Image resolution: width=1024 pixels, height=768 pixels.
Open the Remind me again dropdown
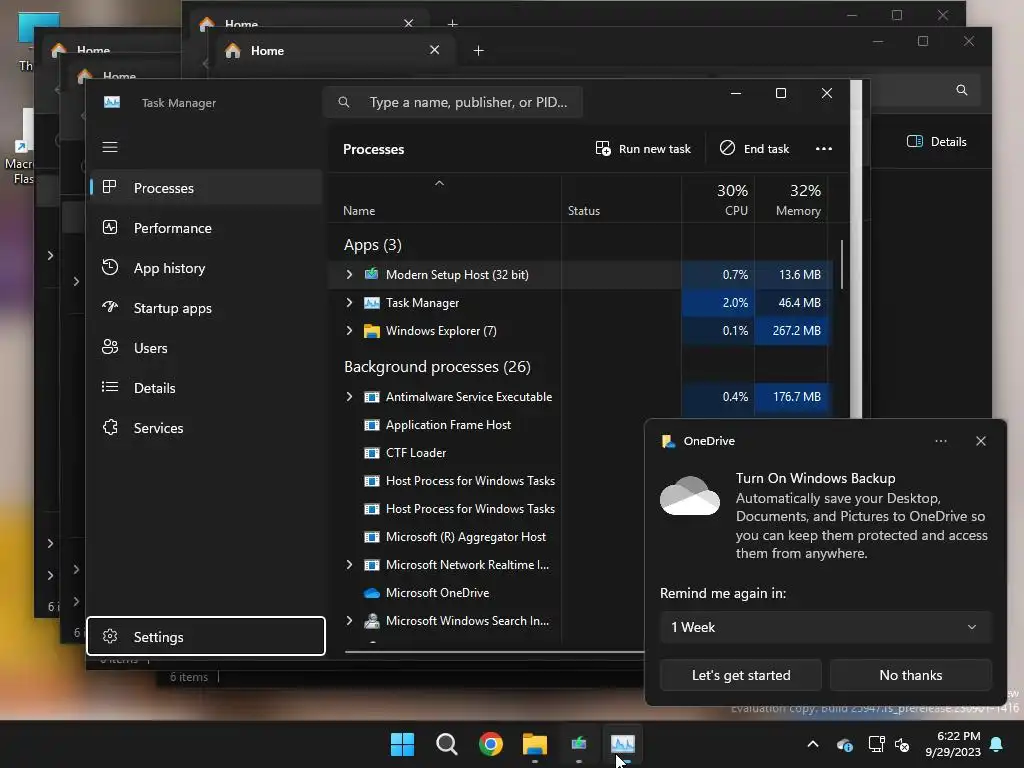click(x=825, y=627)
